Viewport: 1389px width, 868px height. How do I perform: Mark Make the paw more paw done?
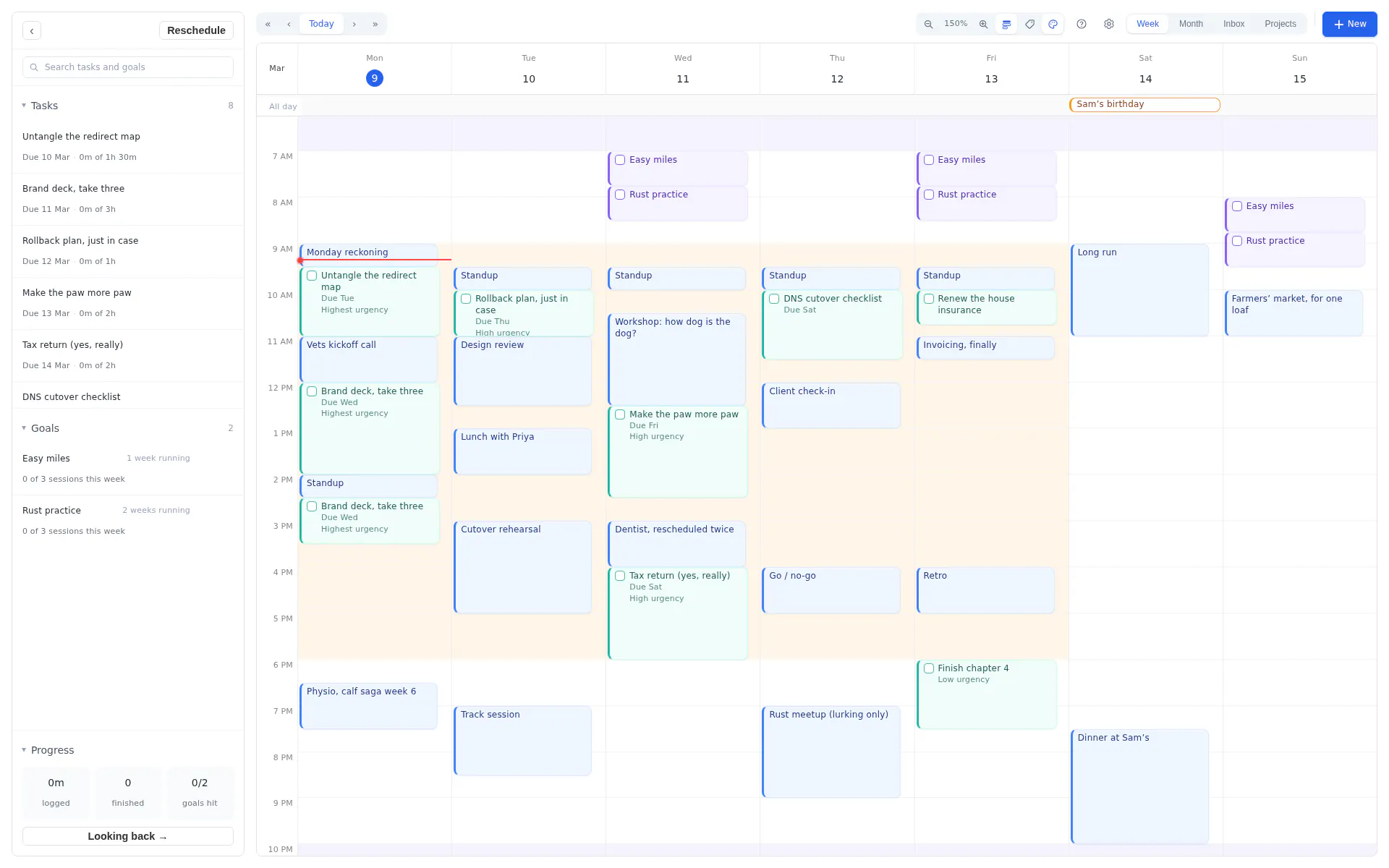coord(620,414)
